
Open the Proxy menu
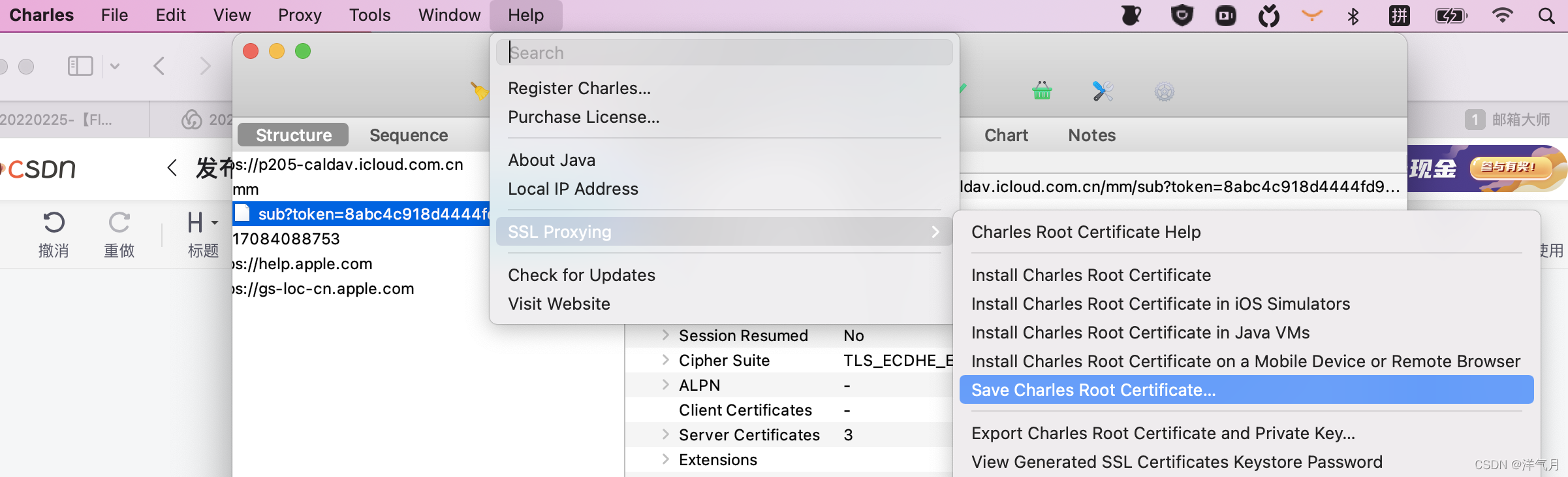point(300,15)
